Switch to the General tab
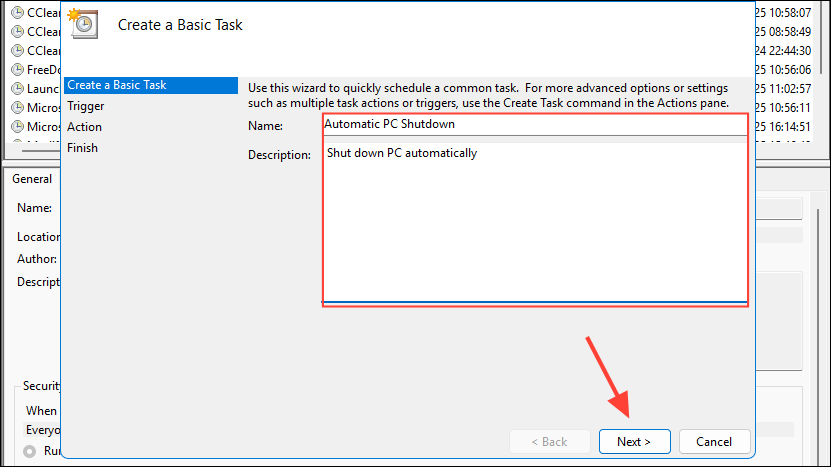The width and height of the screenshot is (831, 467). point(32,179)
